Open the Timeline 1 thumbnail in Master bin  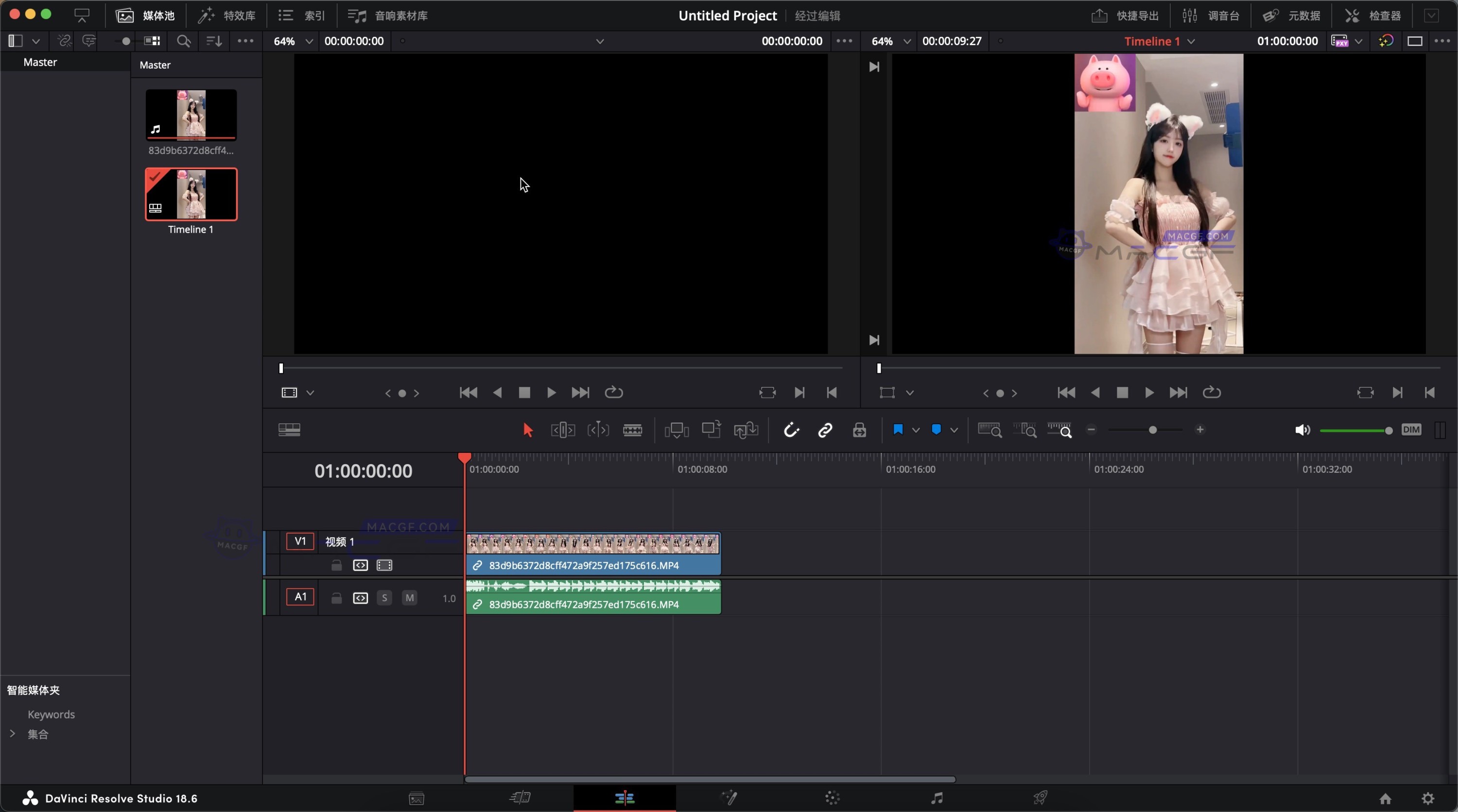pos(191,193)
